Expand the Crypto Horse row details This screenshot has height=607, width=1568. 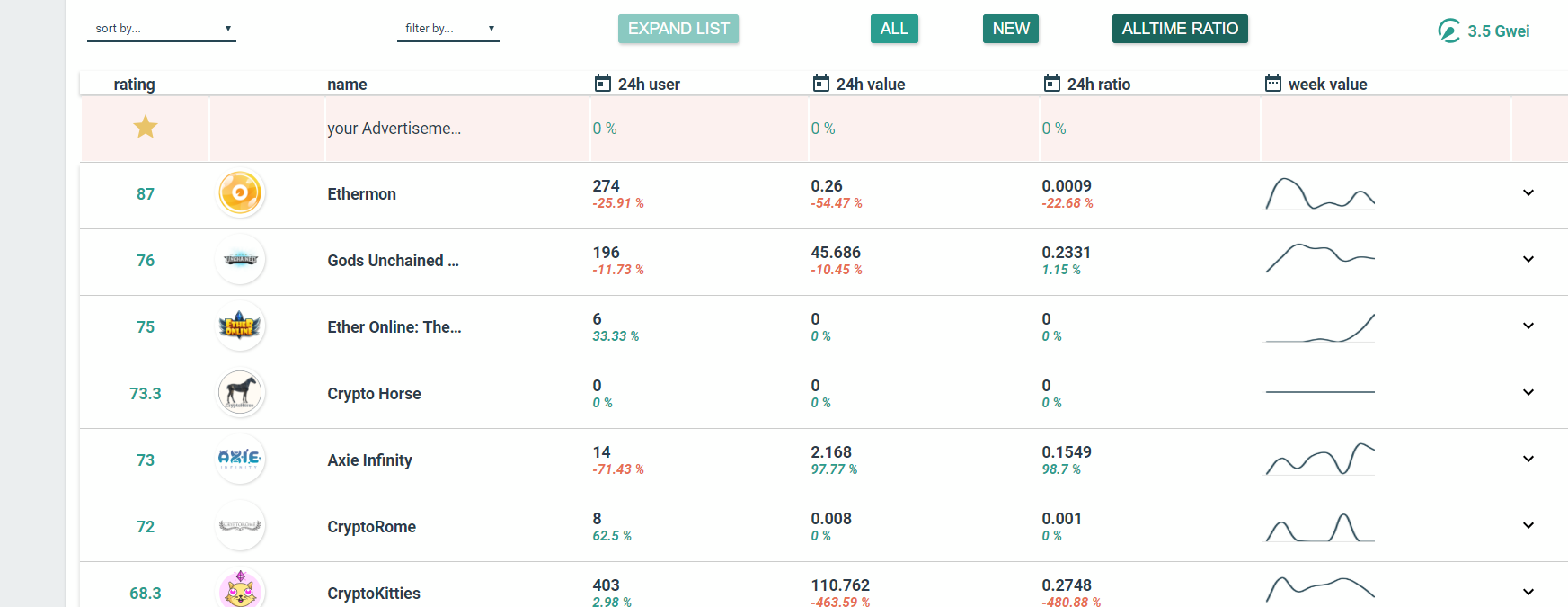[1528, 392]
